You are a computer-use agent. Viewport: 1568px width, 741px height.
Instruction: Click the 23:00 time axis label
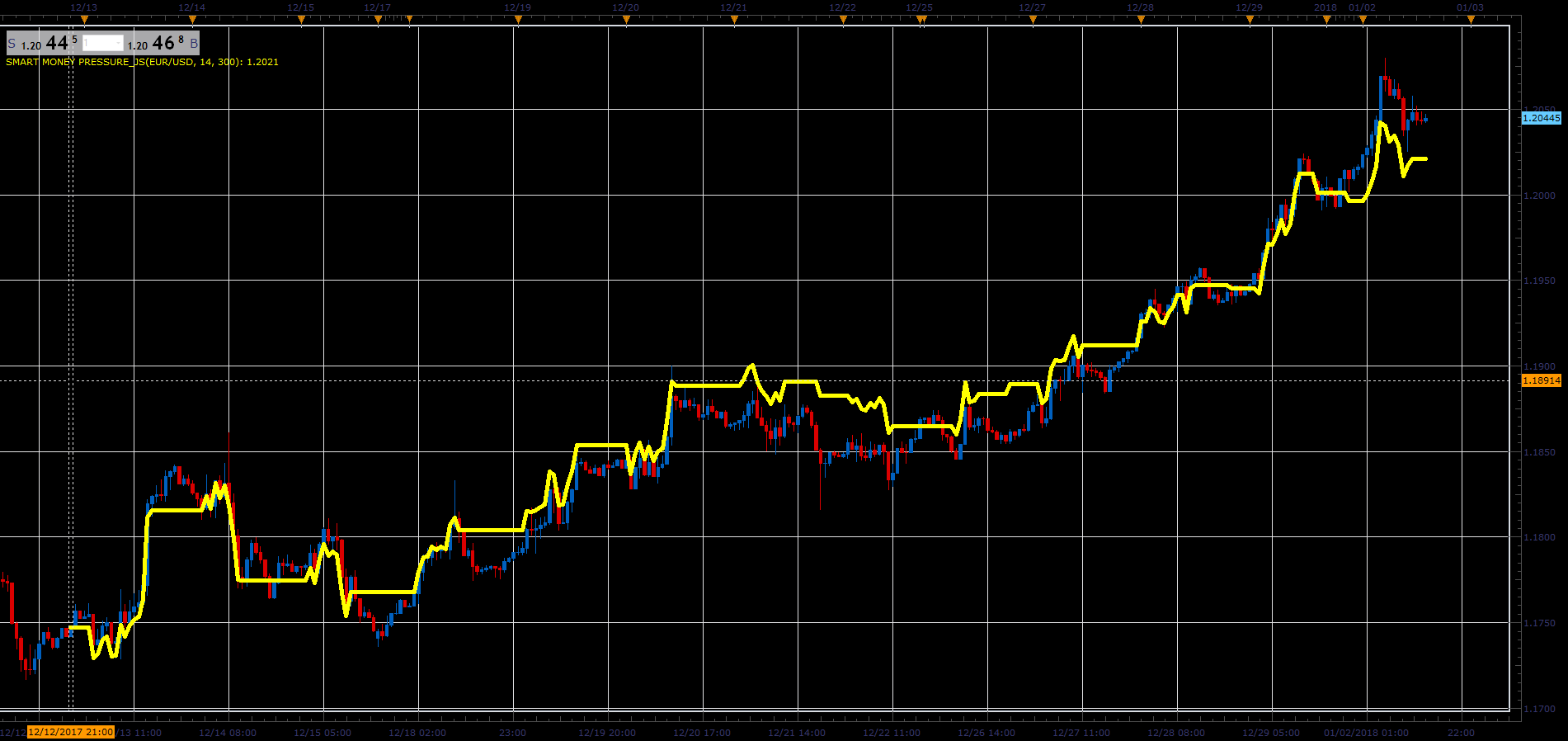click(512, 733)
